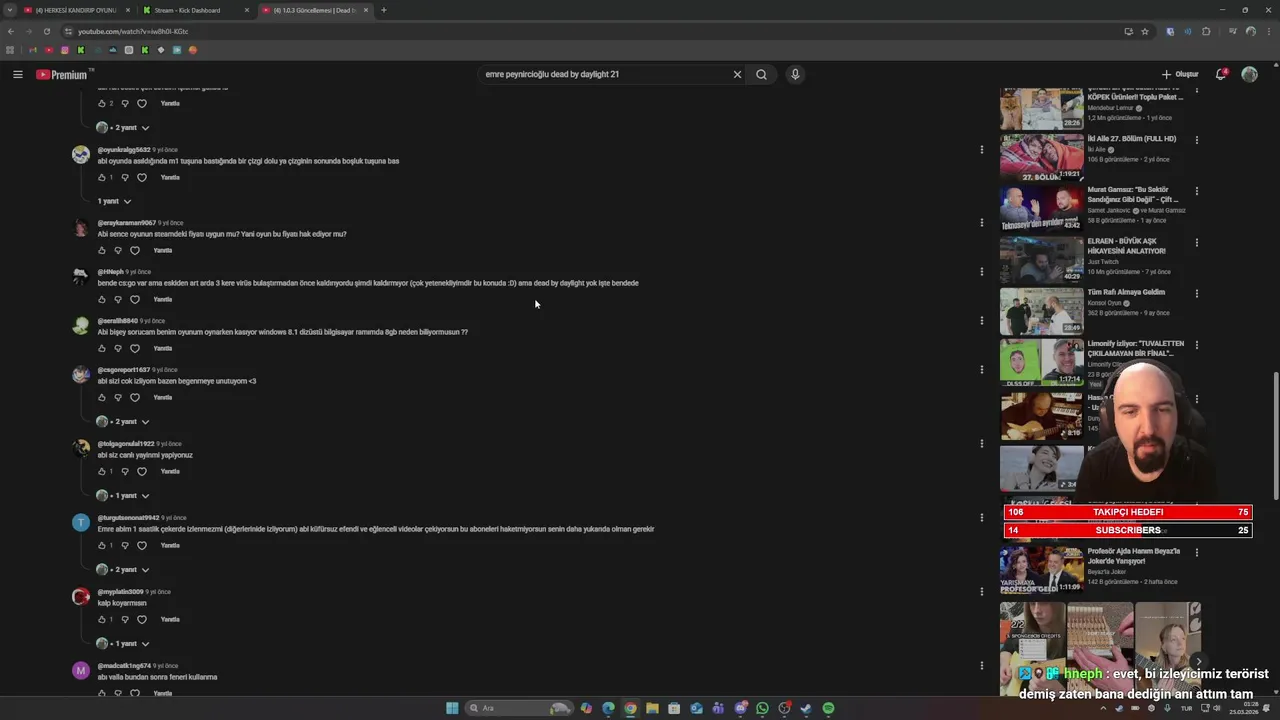Expand 1 yanıt under @myplatin3009 comment
This screenshot has width=1280, height=720.
click(x=123, y=643)
